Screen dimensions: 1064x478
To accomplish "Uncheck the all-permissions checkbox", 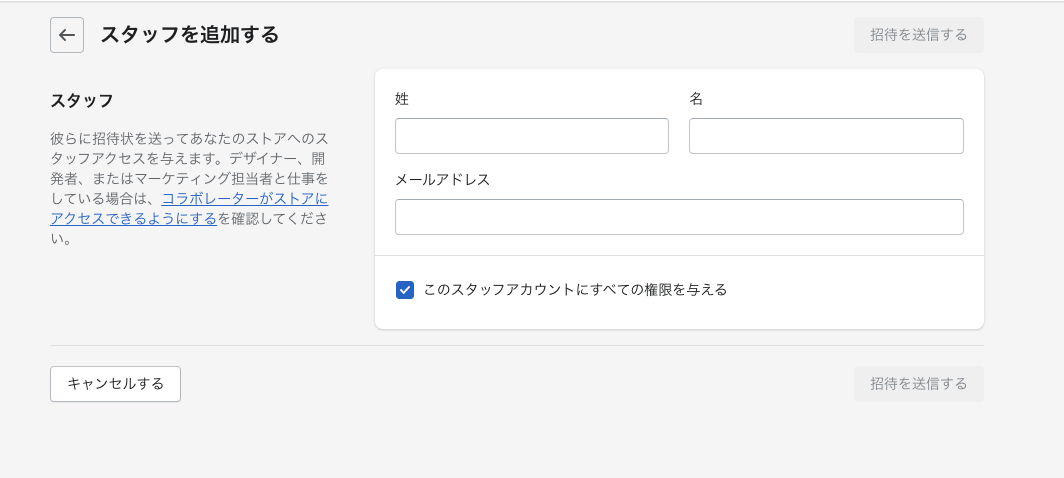I will 404,290.
